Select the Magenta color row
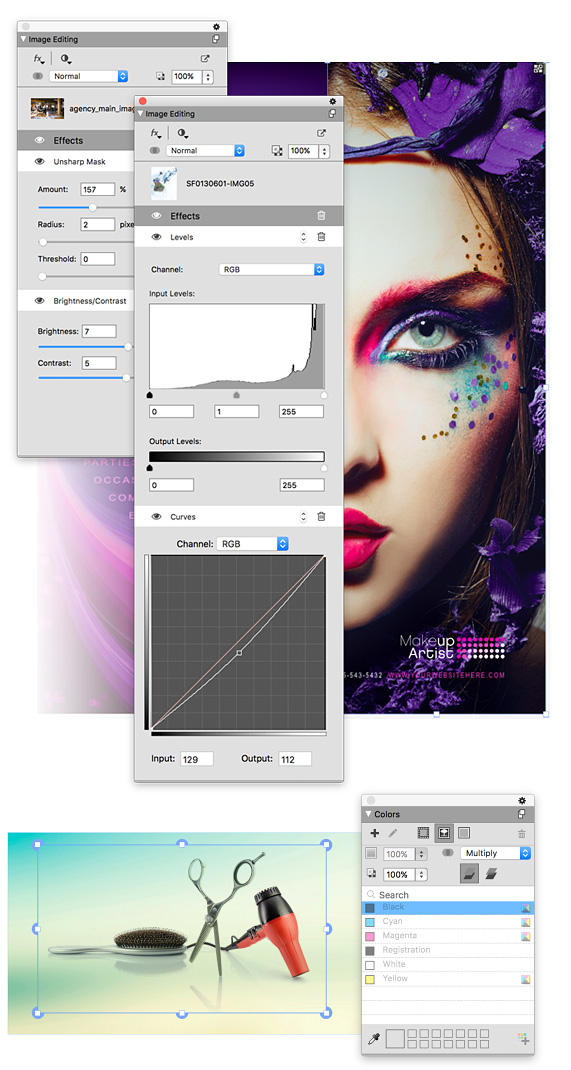 tap(448, 936)
